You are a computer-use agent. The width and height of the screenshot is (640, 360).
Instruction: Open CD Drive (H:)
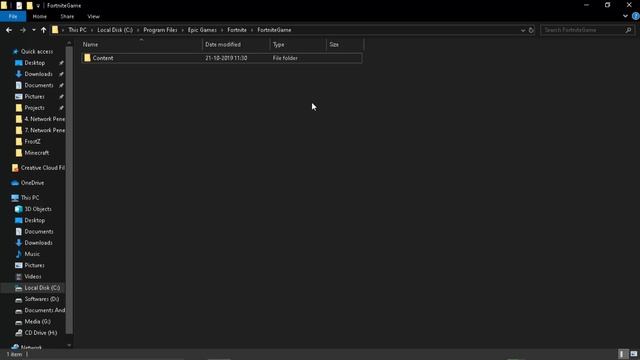[x=40, y=333]
